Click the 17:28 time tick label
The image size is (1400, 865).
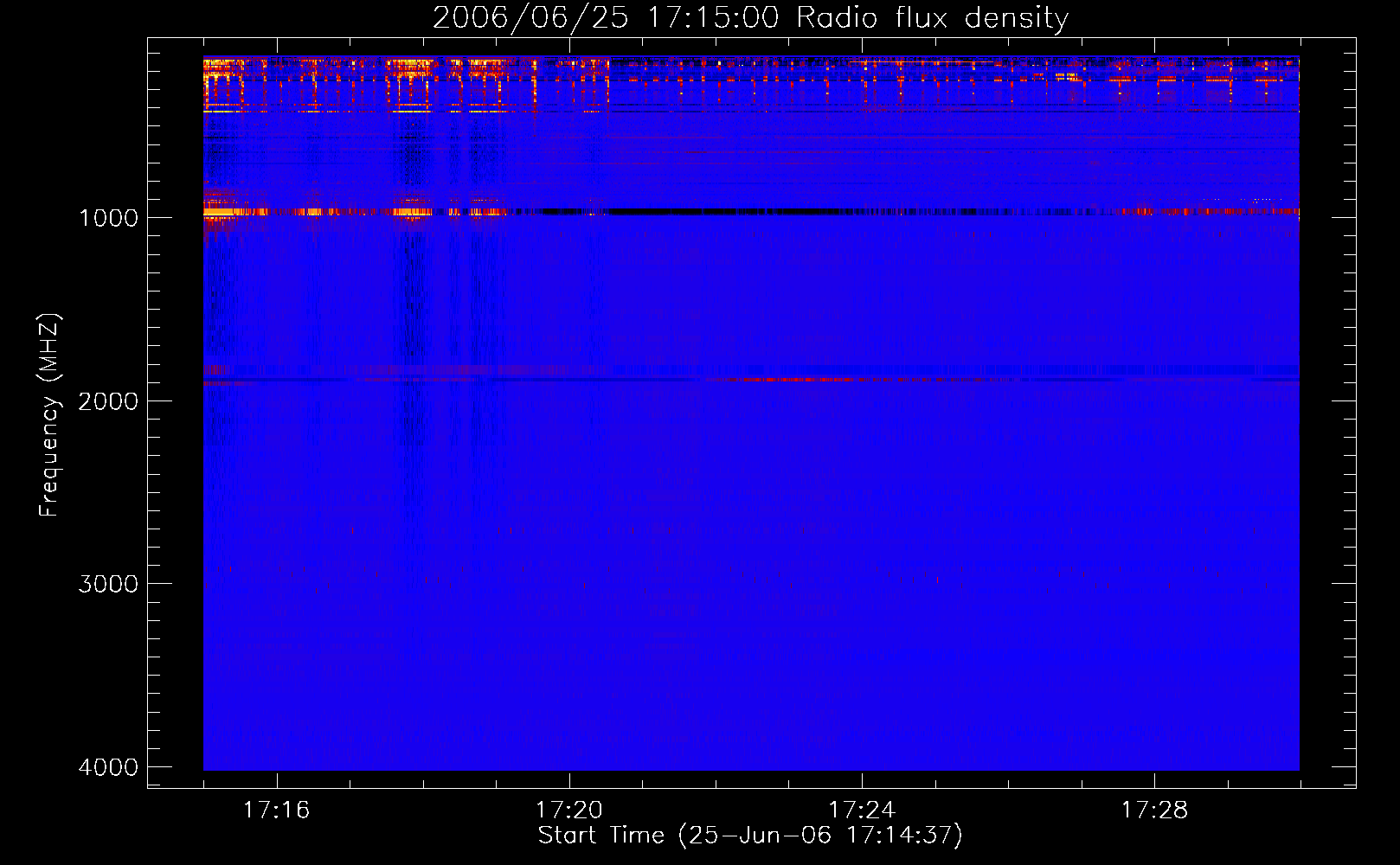(x=1154, y=811)
